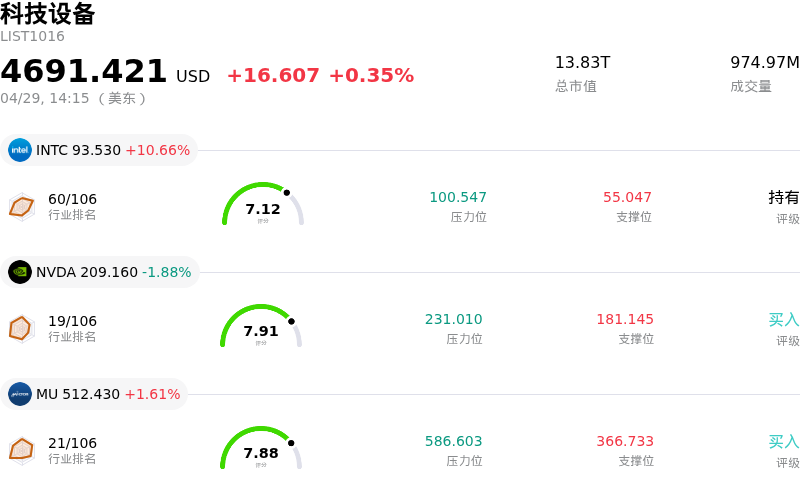This screenshot has height=488, width=800.
Task: Open the MU industry ranking radar icon
Action: [22, 450]
